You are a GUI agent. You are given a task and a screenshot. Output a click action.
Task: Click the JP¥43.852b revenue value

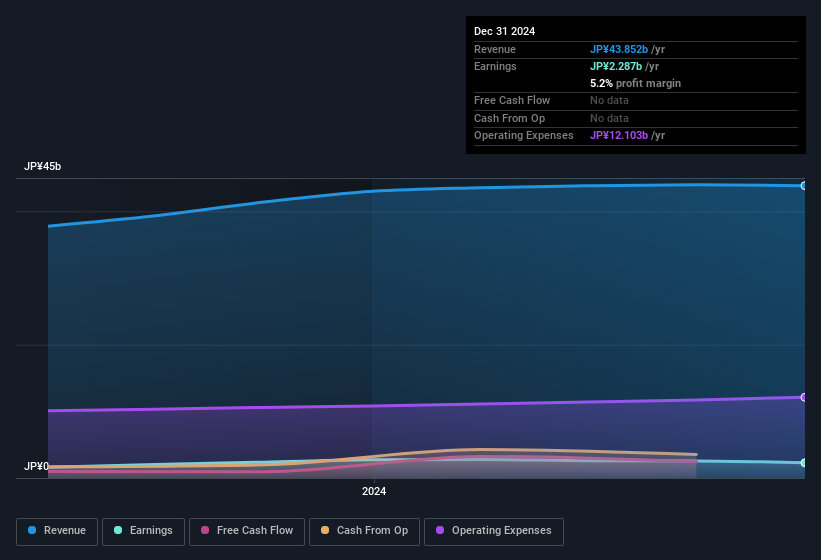(618, 49)
